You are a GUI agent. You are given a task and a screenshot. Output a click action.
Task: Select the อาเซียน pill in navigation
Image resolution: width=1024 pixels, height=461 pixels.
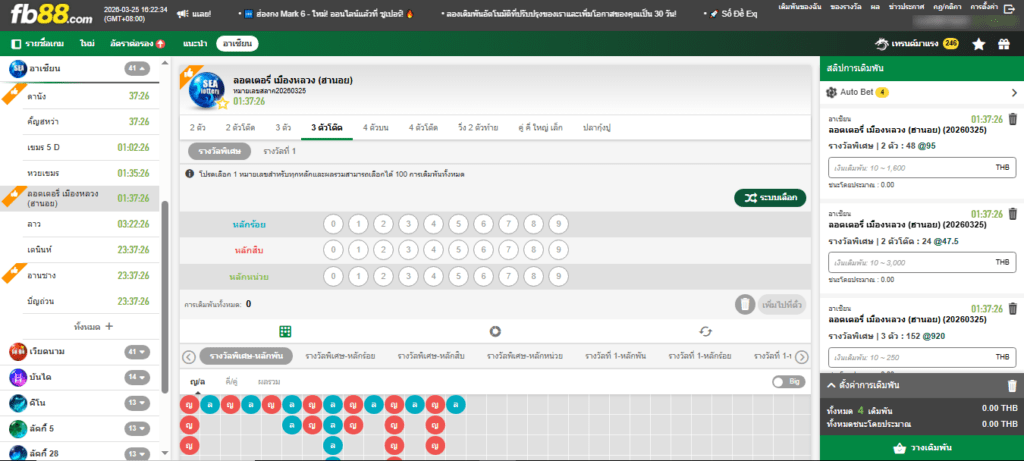[237, 44]
